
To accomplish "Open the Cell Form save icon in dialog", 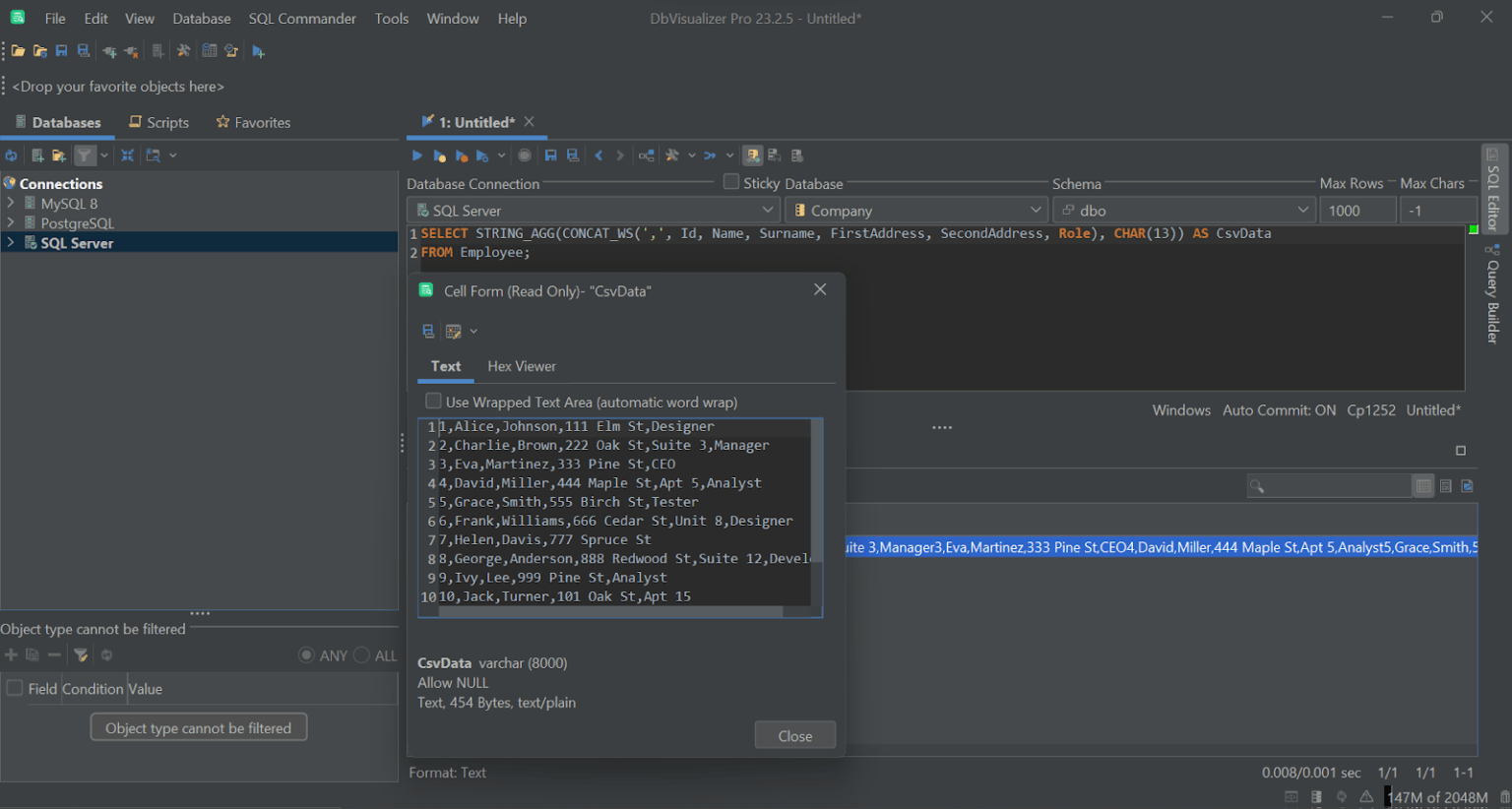I will [428, 331].
